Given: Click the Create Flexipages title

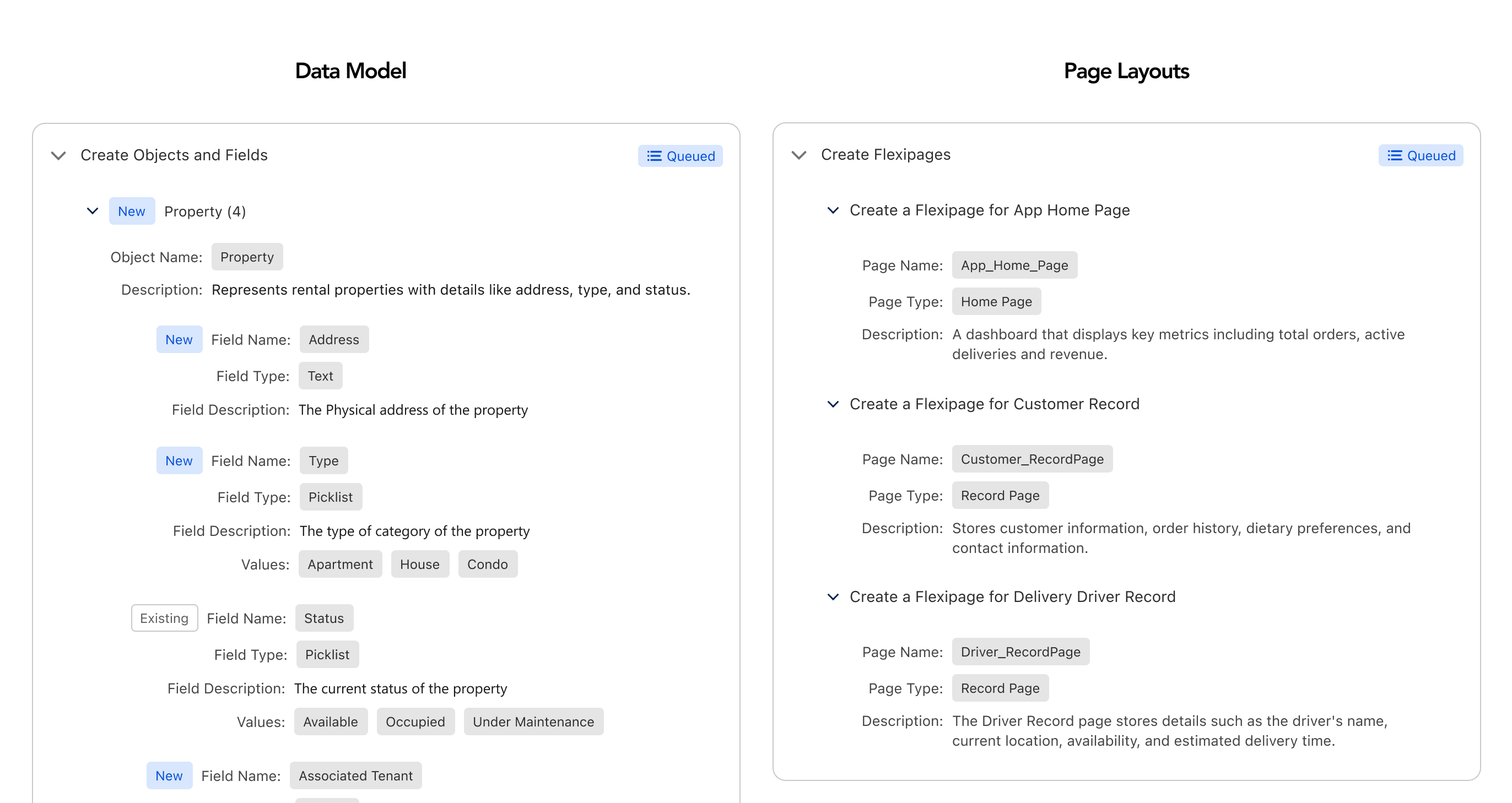Looking at the screenshot, I should click(885, 154).
